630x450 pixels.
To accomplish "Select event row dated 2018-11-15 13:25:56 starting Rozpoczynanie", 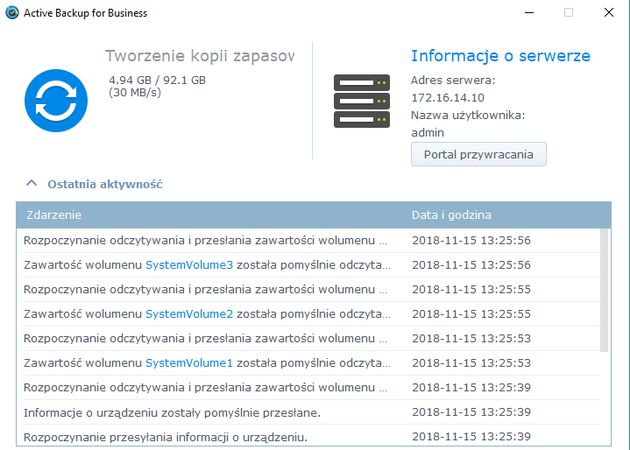I will point(311,240).
